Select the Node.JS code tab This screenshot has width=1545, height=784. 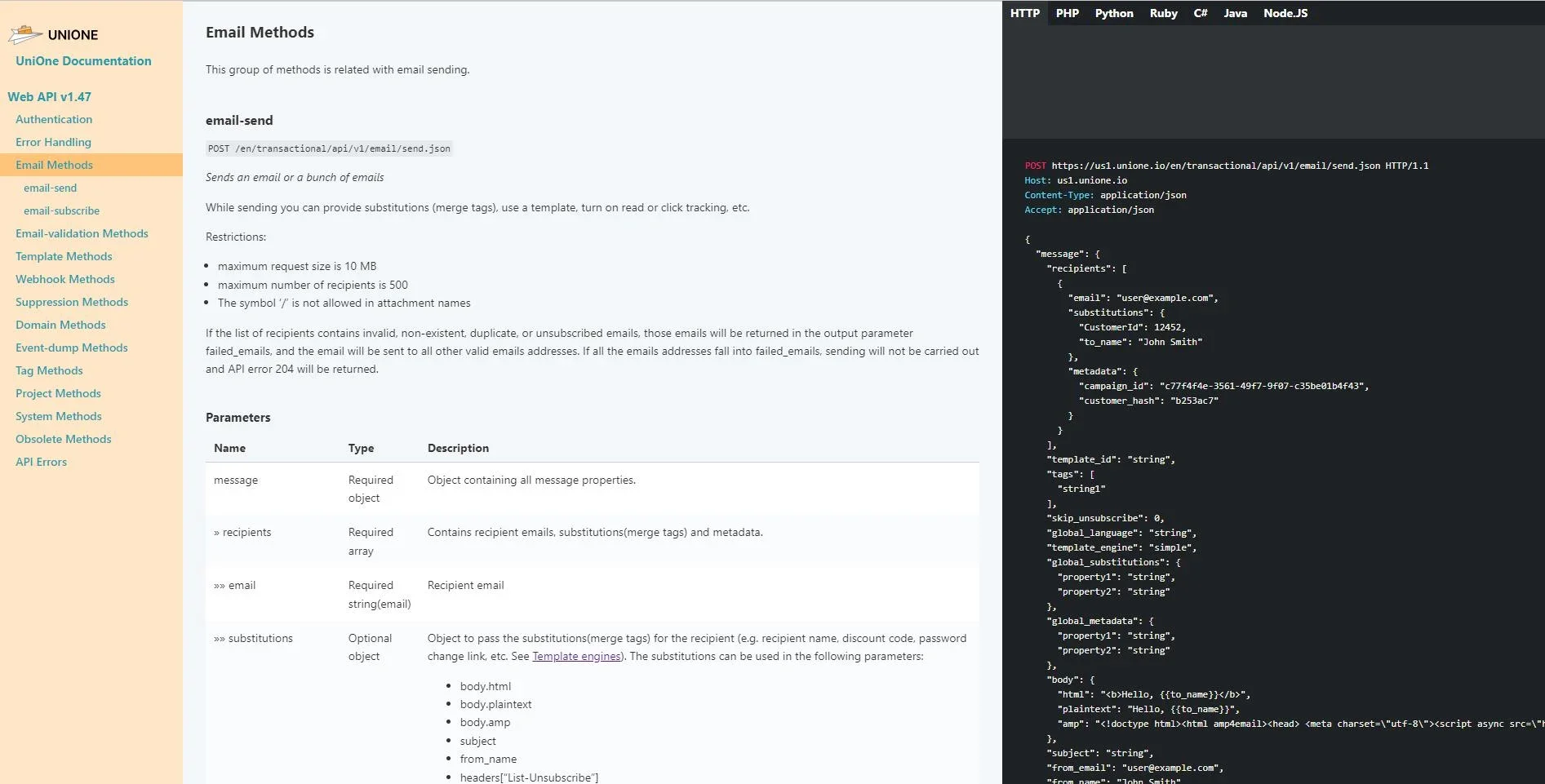tap(1285, 13)
